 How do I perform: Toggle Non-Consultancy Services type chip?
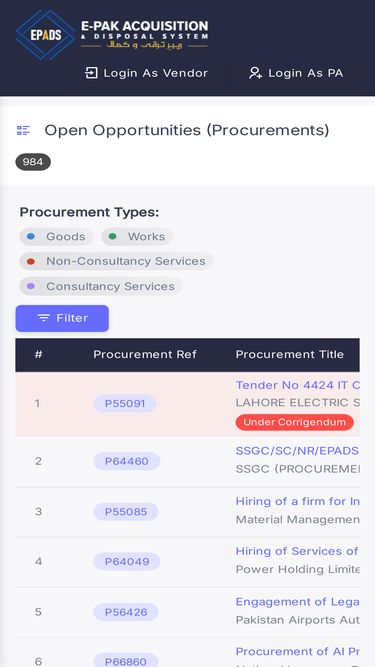[x=116, y=261]
